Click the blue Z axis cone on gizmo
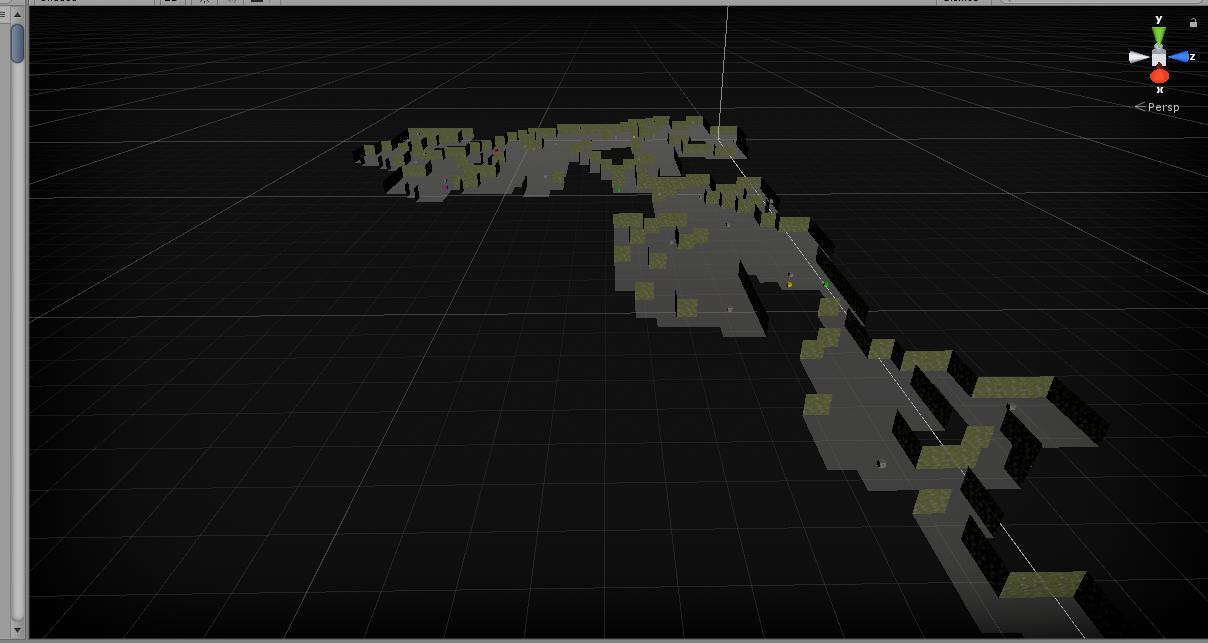Image resolution: width=1208 pixels, height=643 pixels. coord(1178,58)
